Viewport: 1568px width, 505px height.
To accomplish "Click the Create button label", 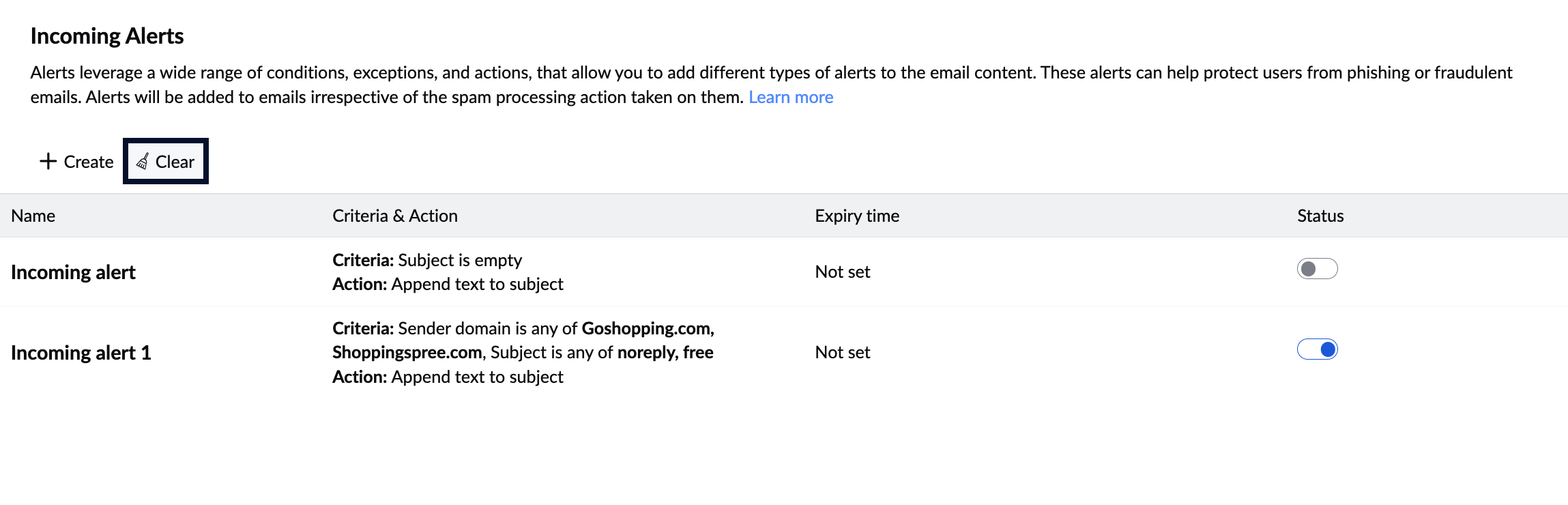I will point(89,162).
